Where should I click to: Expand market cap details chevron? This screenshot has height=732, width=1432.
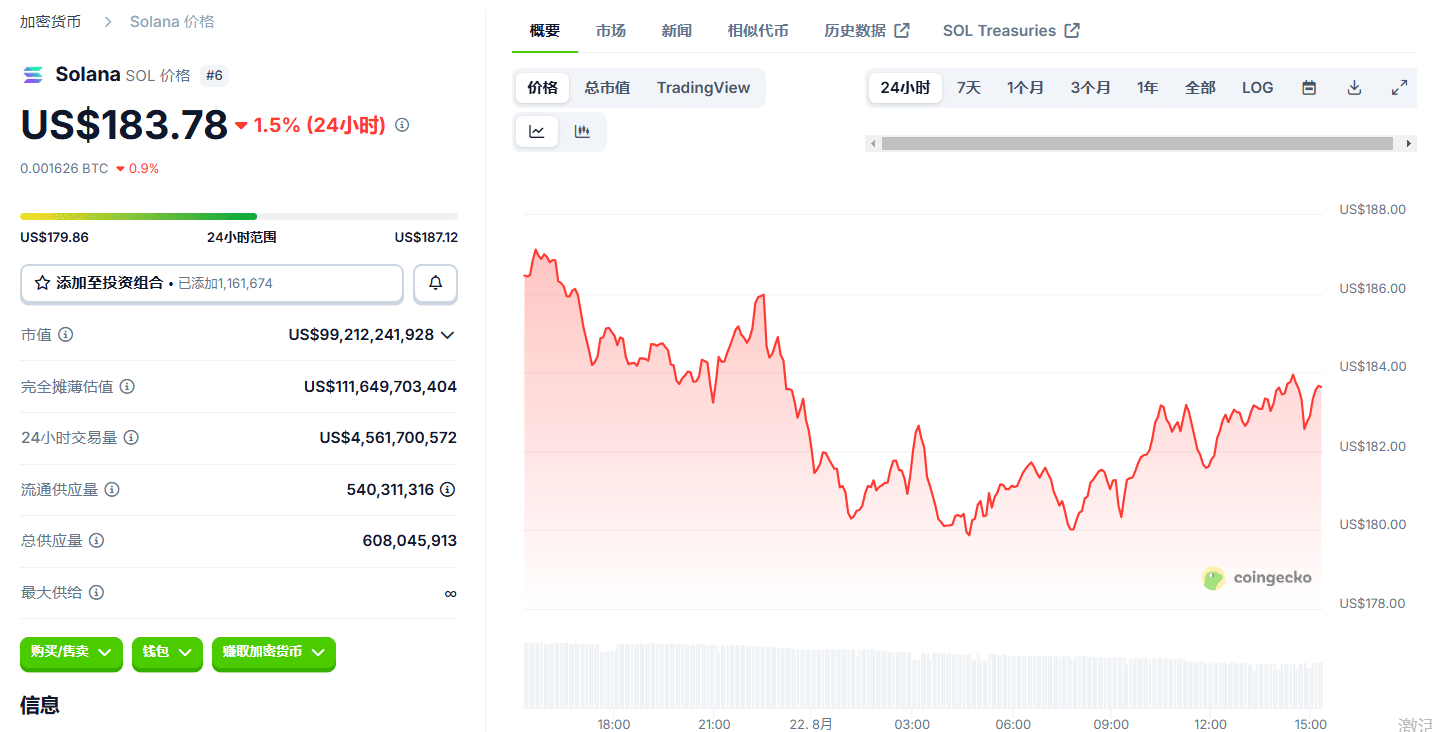[x=447, y=335]
